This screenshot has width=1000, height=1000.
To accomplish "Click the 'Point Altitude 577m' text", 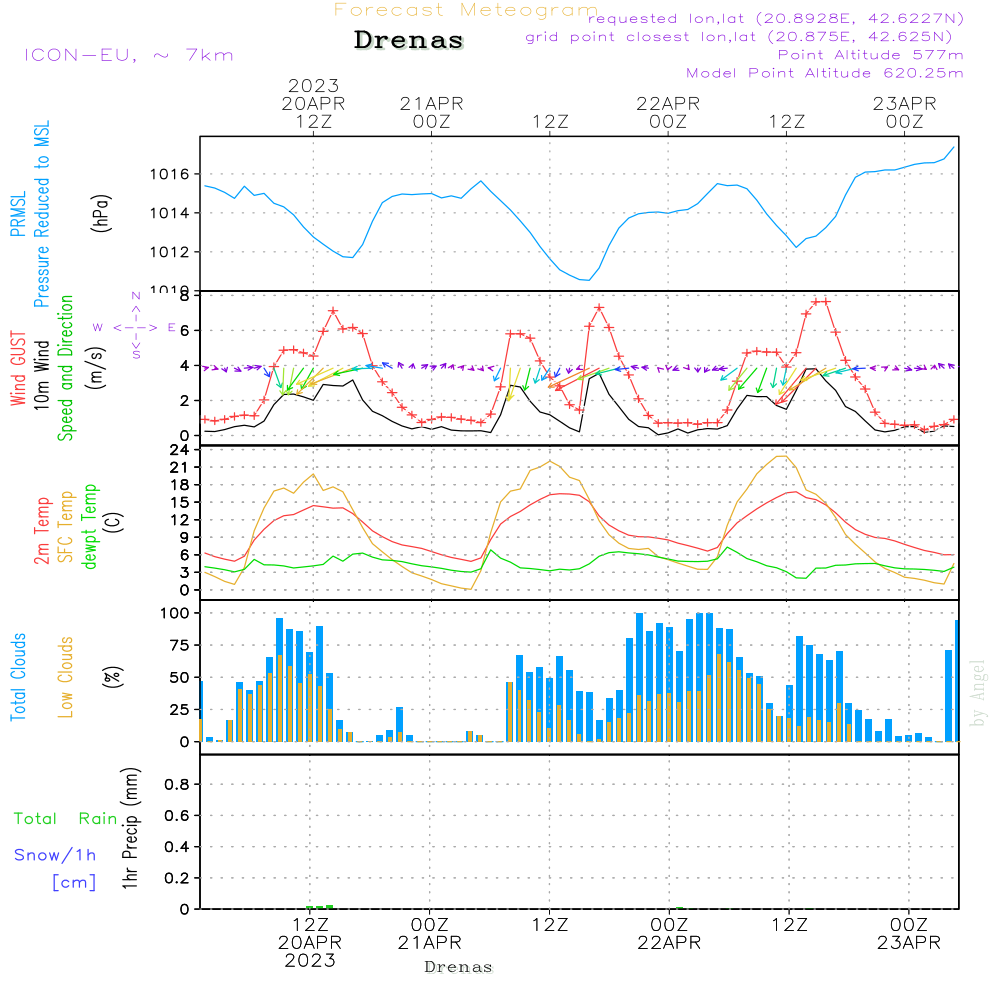I will (871, 55).
